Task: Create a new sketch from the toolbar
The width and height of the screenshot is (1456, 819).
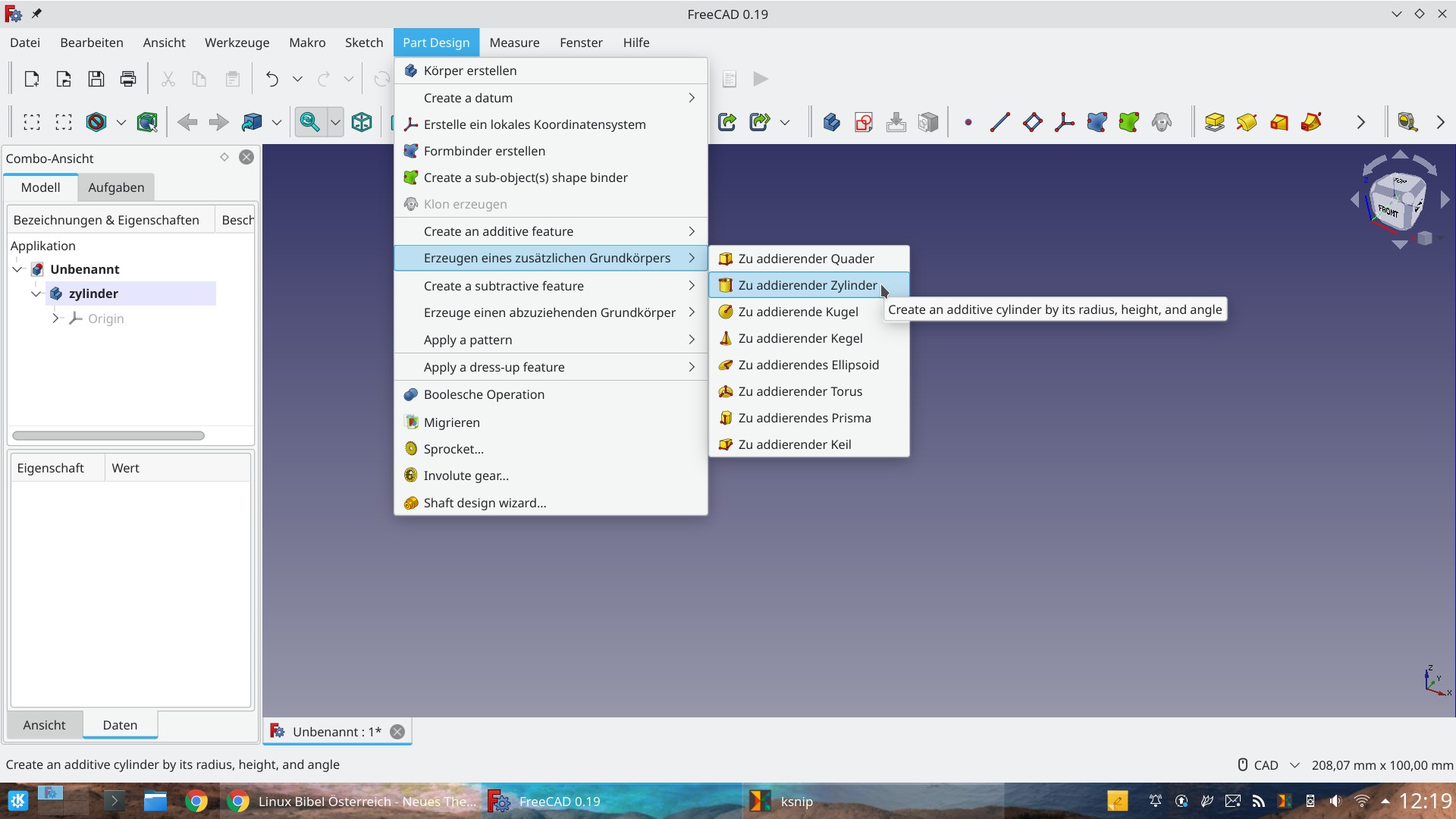Action: coord(864,122)
